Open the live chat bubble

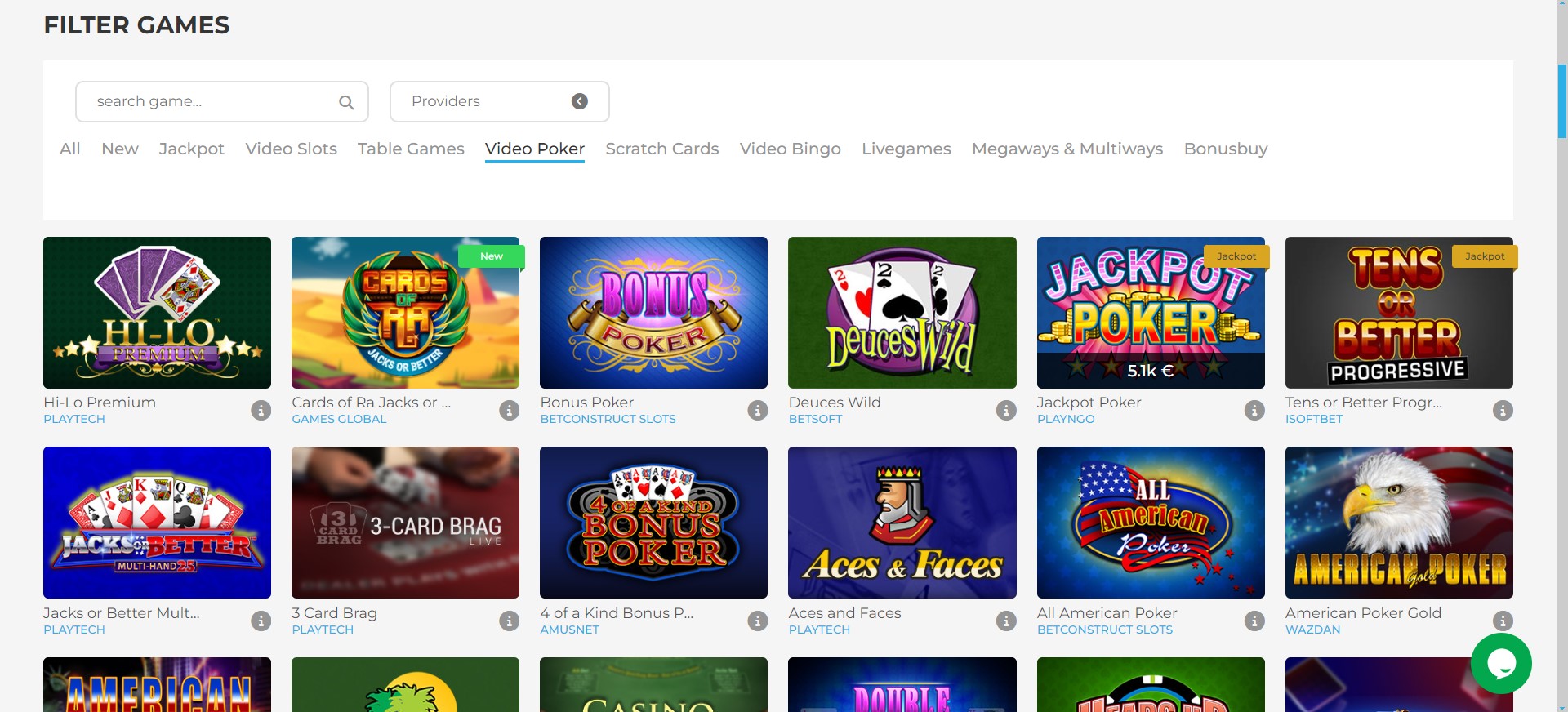coord(1501,663)
